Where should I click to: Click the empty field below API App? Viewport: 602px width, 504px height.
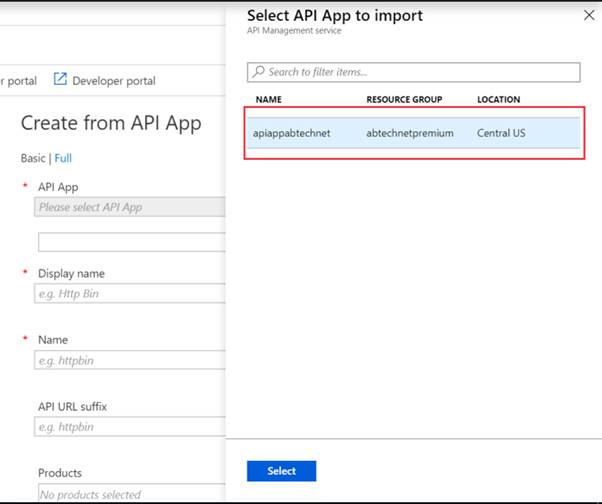point(132,242)
